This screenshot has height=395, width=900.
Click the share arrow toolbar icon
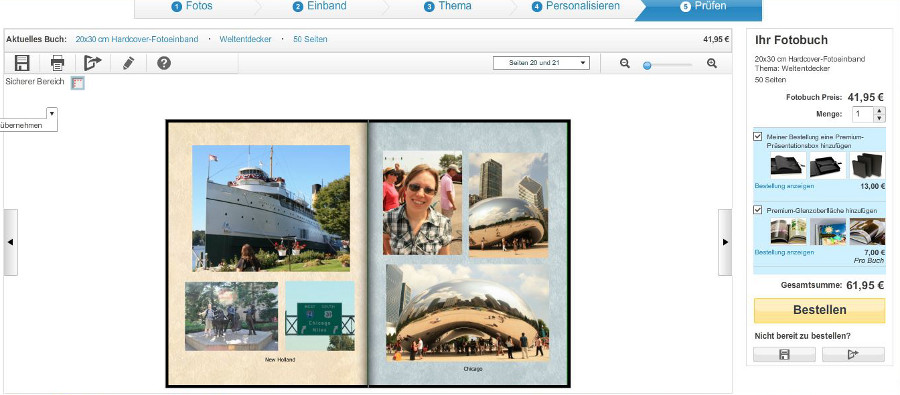(x=92, y=63)
